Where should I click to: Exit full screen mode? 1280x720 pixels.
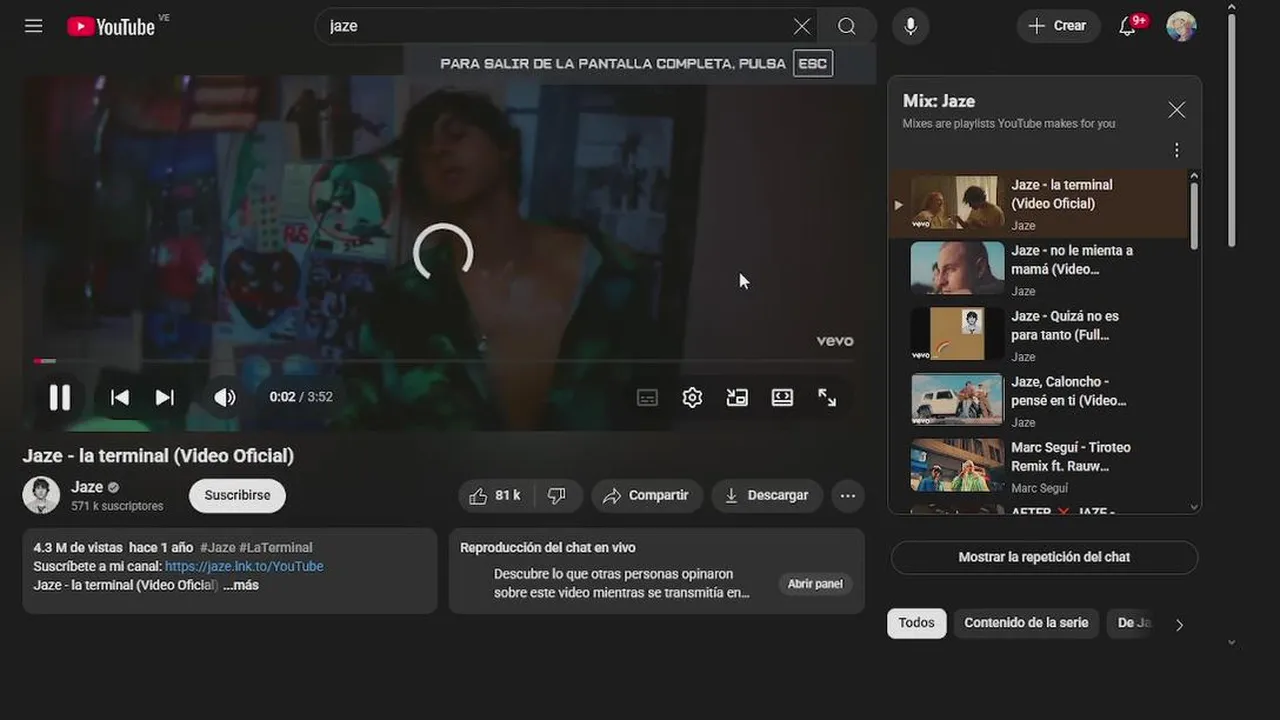tap(827, 397)
